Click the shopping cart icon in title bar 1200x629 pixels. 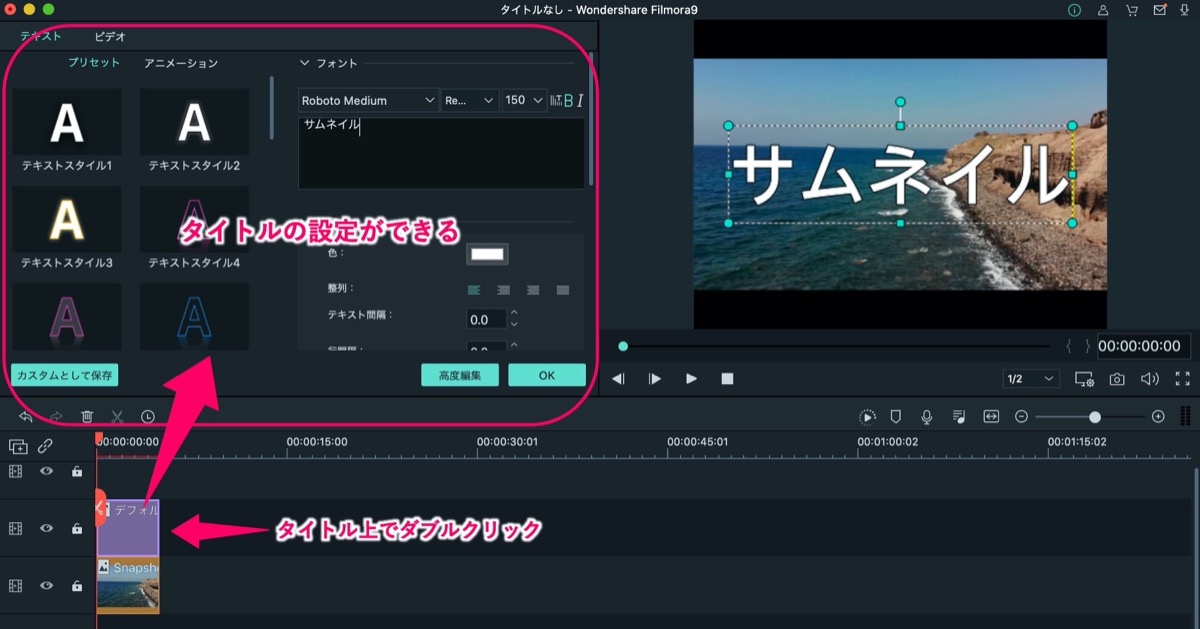click(1131, 10)
